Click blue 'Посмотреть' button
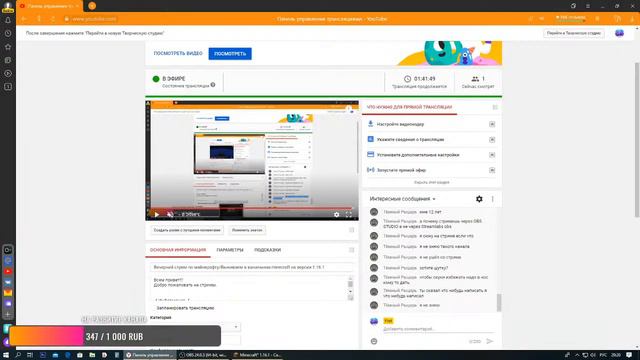640x360 pixels. (x=230, y=53)
